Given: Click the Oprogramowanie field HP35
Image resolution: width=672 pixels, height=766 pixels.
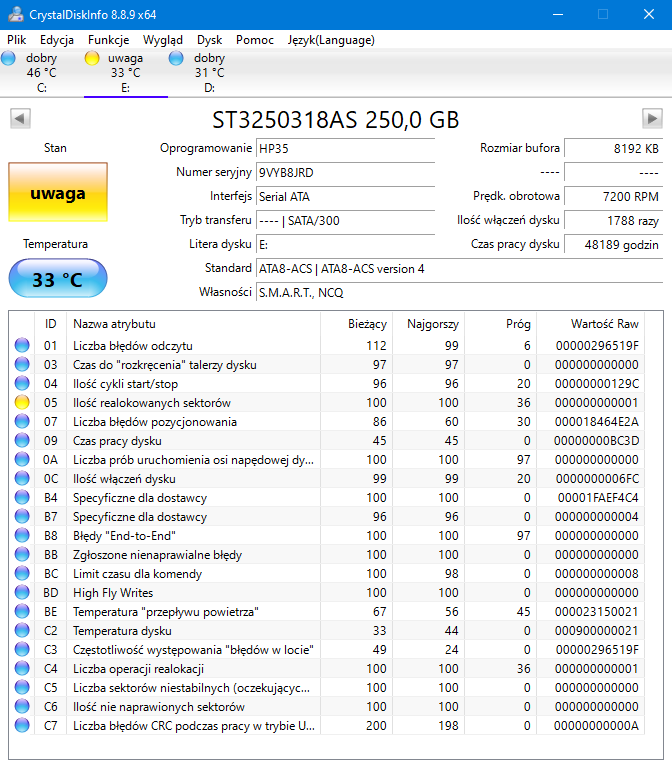Looking at the screenshot, I should tap(345, 148).
